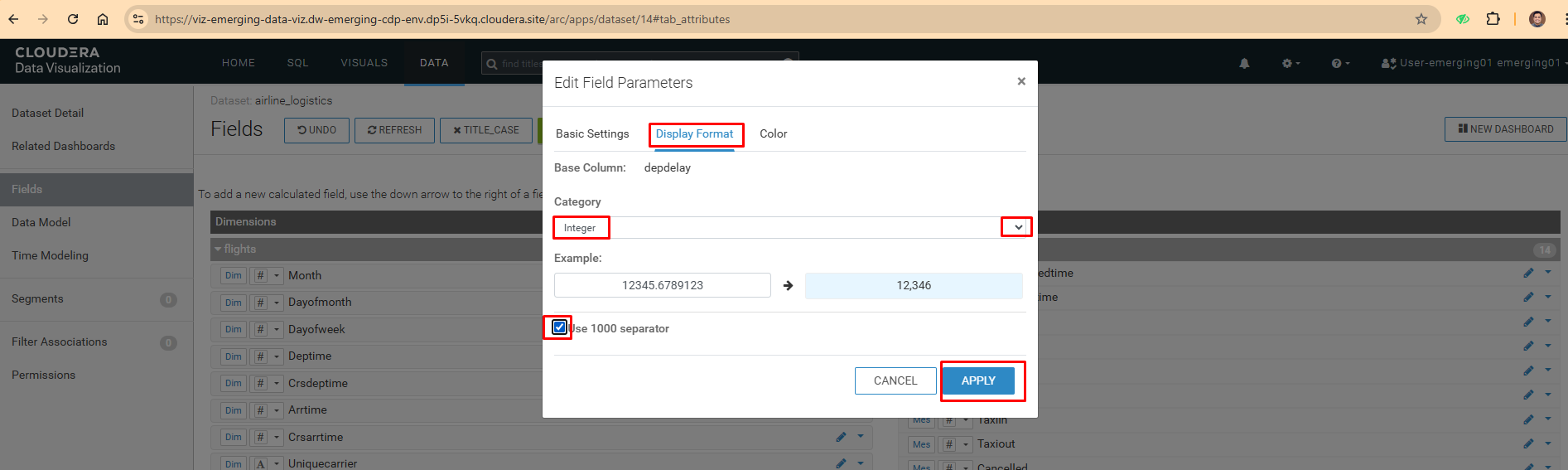Viewport: 1568px width, 470px height.
Task: Open the browser home page icon
Action: tap(103, 19)
